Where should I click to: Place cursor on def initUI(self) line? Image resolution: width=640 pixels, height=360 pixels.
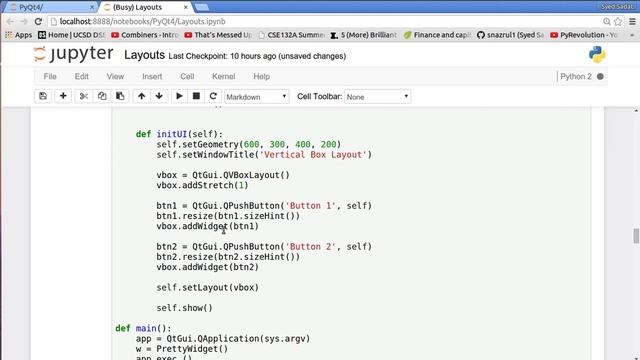[180, 134]
